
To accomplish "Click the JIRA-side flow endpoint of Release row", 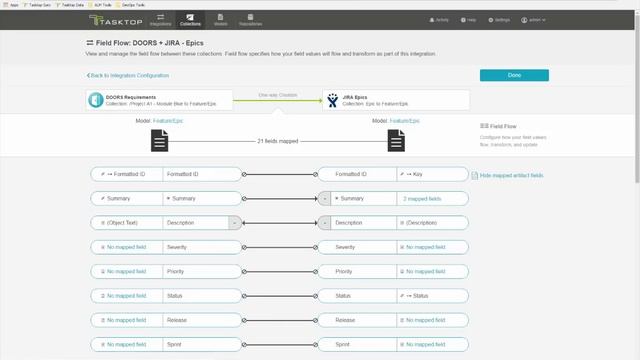I will (x=315, y=320).
